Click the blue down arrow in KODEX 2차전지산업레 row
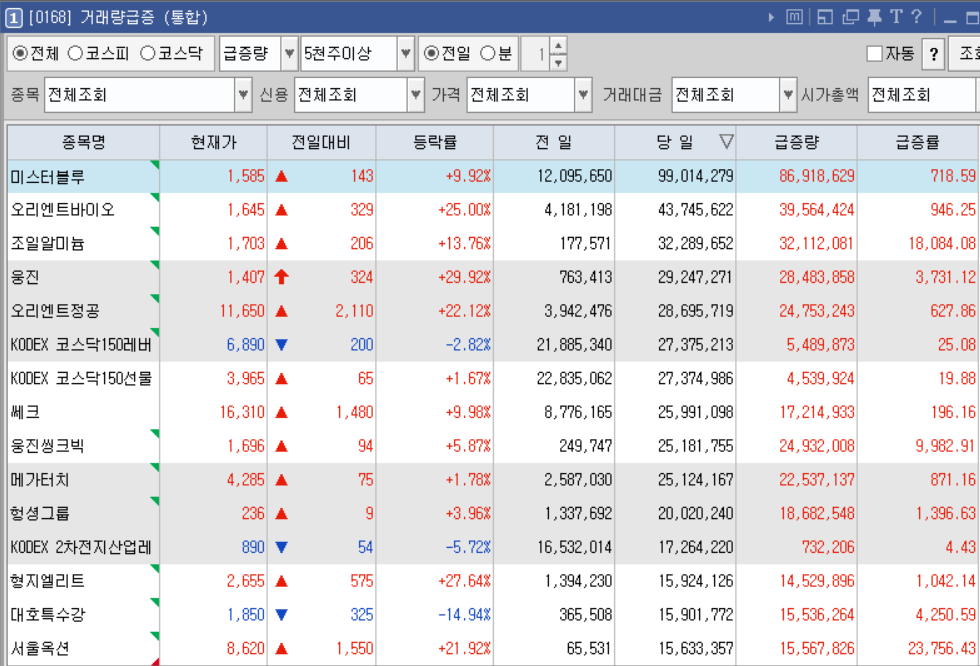Screen dimensions: 980x666 click(281, 547)
